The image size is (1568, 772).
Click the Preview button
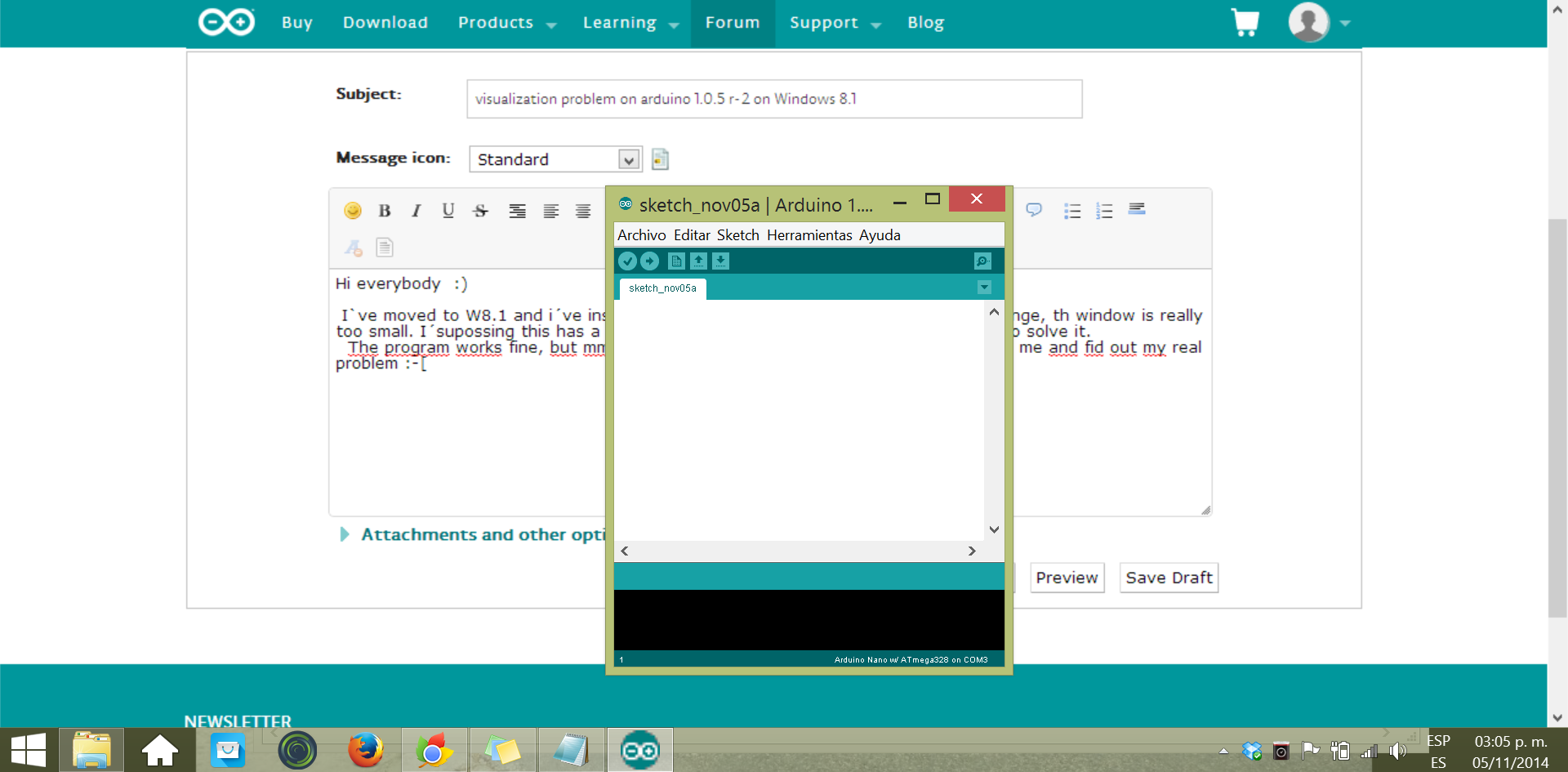[1067, 578]
